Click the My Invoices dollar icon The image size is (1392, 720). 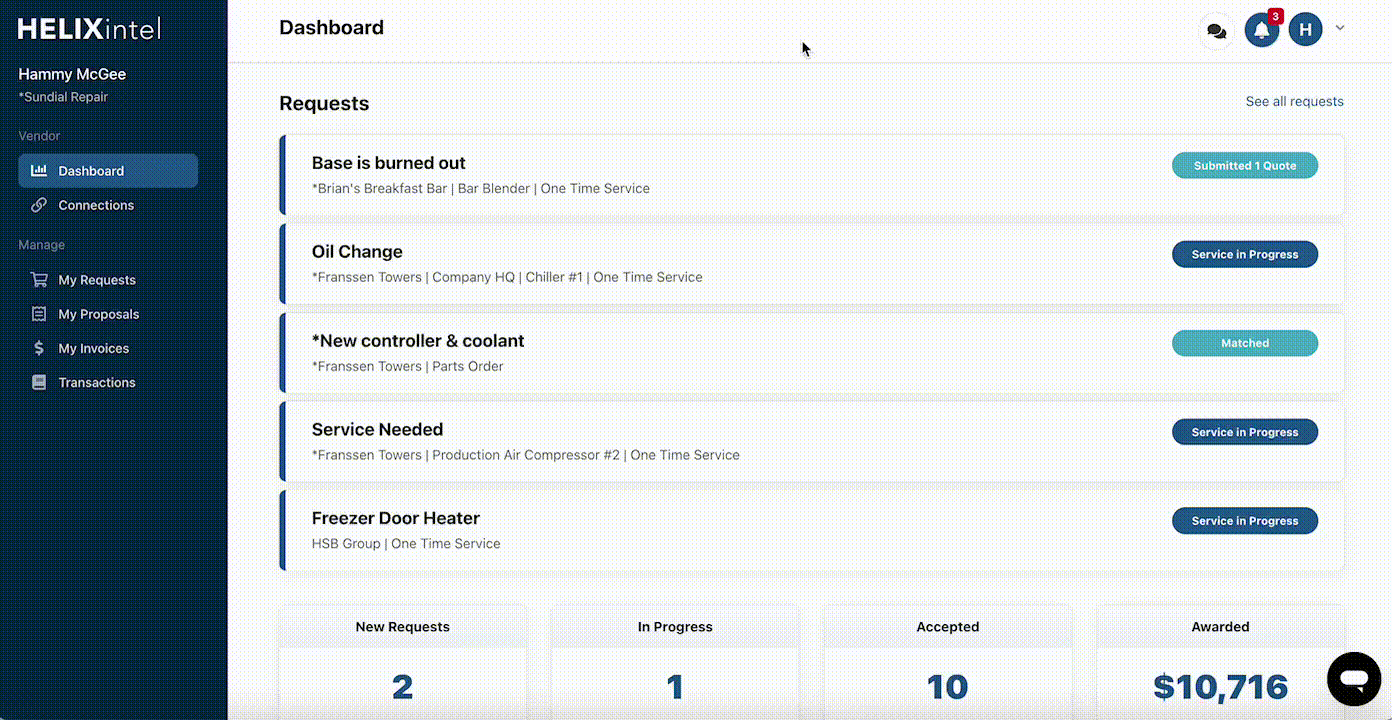[x=39, y=348]
